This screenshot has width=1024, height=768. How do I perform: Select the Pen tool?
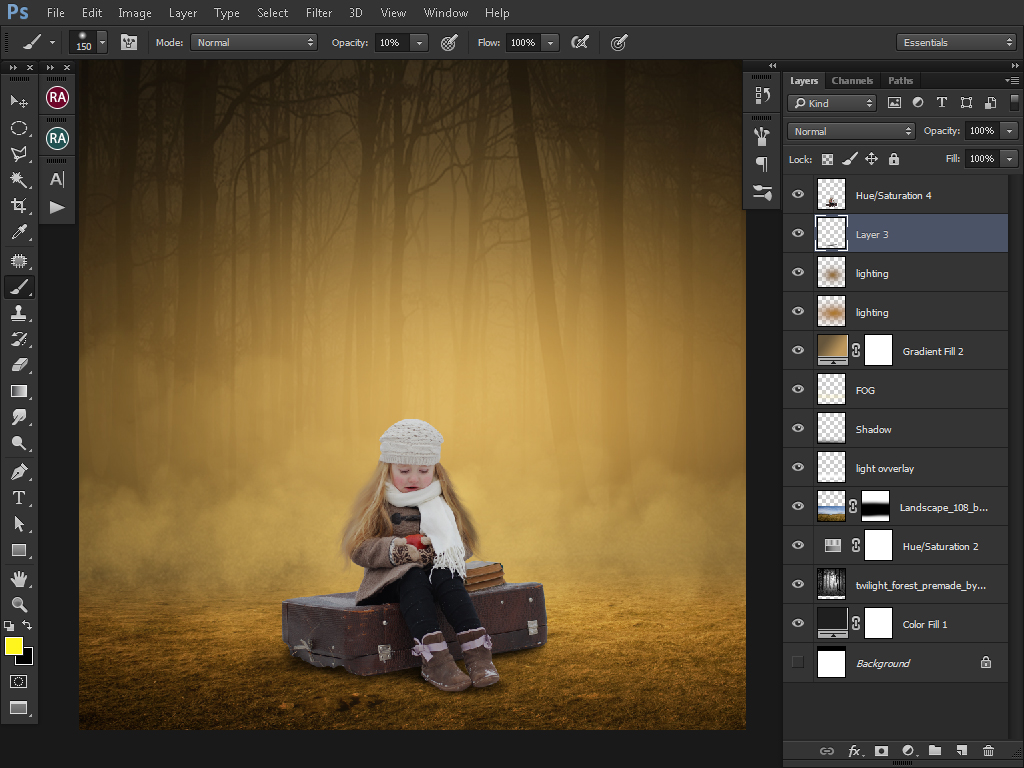coord(18,471)
